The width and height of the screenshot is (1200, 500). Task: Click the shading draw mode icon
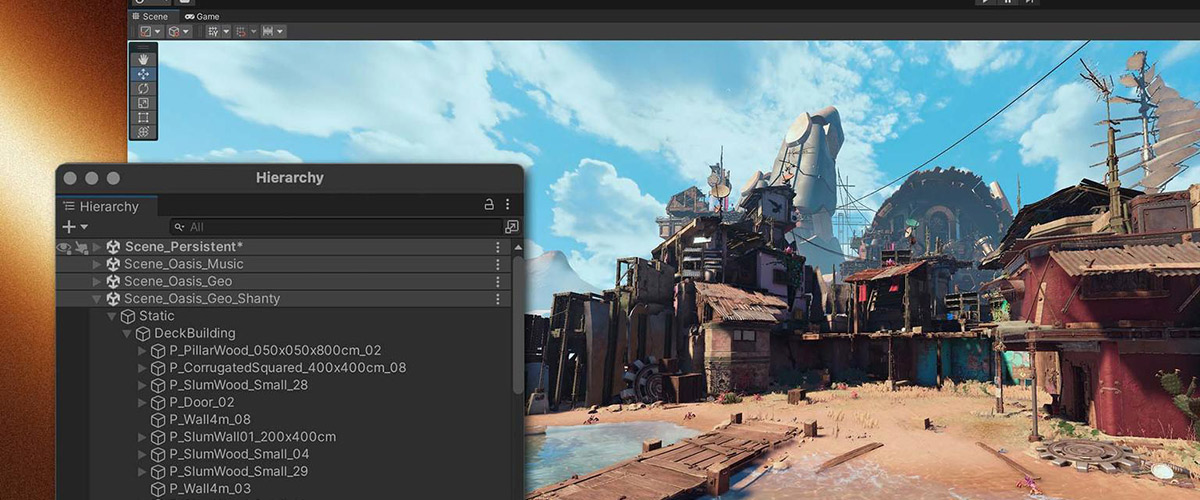pyautogui.click(x=145, y=31)
